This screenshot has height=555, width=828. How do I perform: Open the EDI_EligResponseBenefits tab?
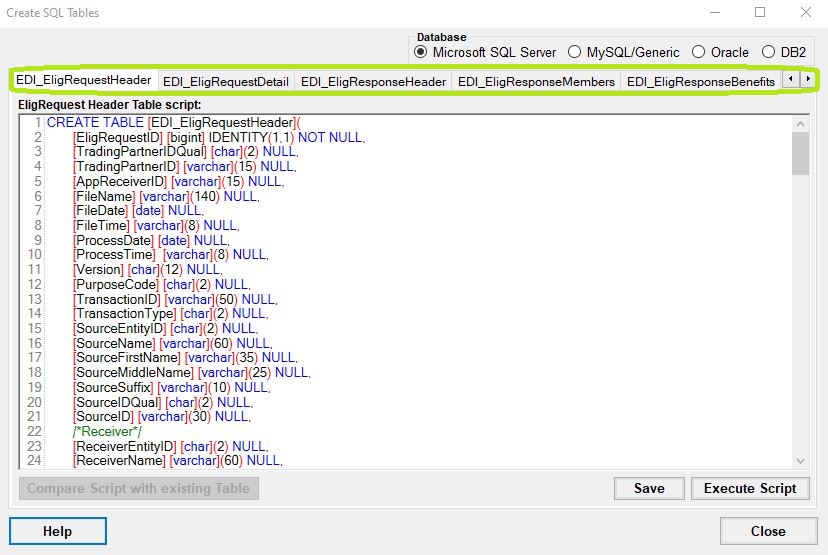click(x=700, y=82)
